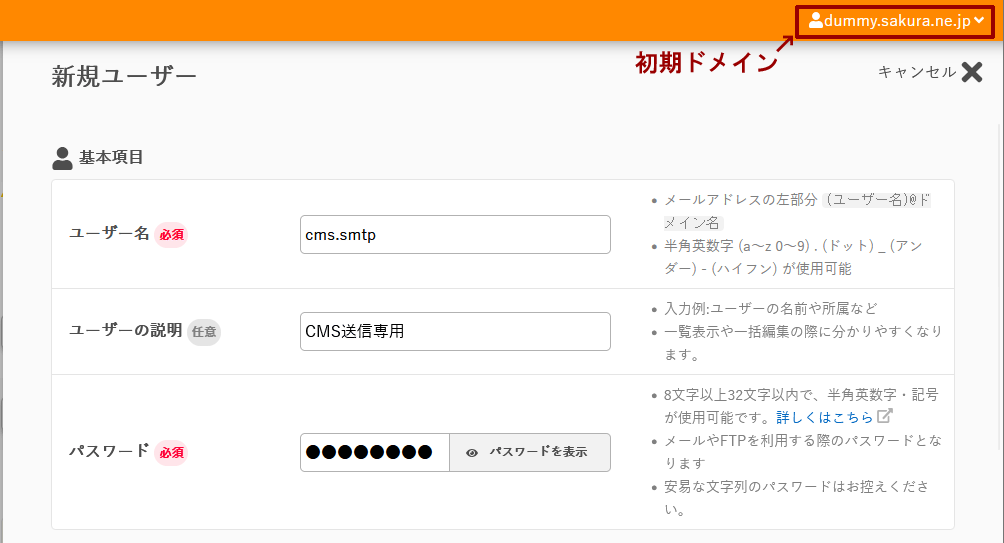Viewport: 1004px width, 543px height.
Task: Click the eye icon in password button
Action: (472, 453)
